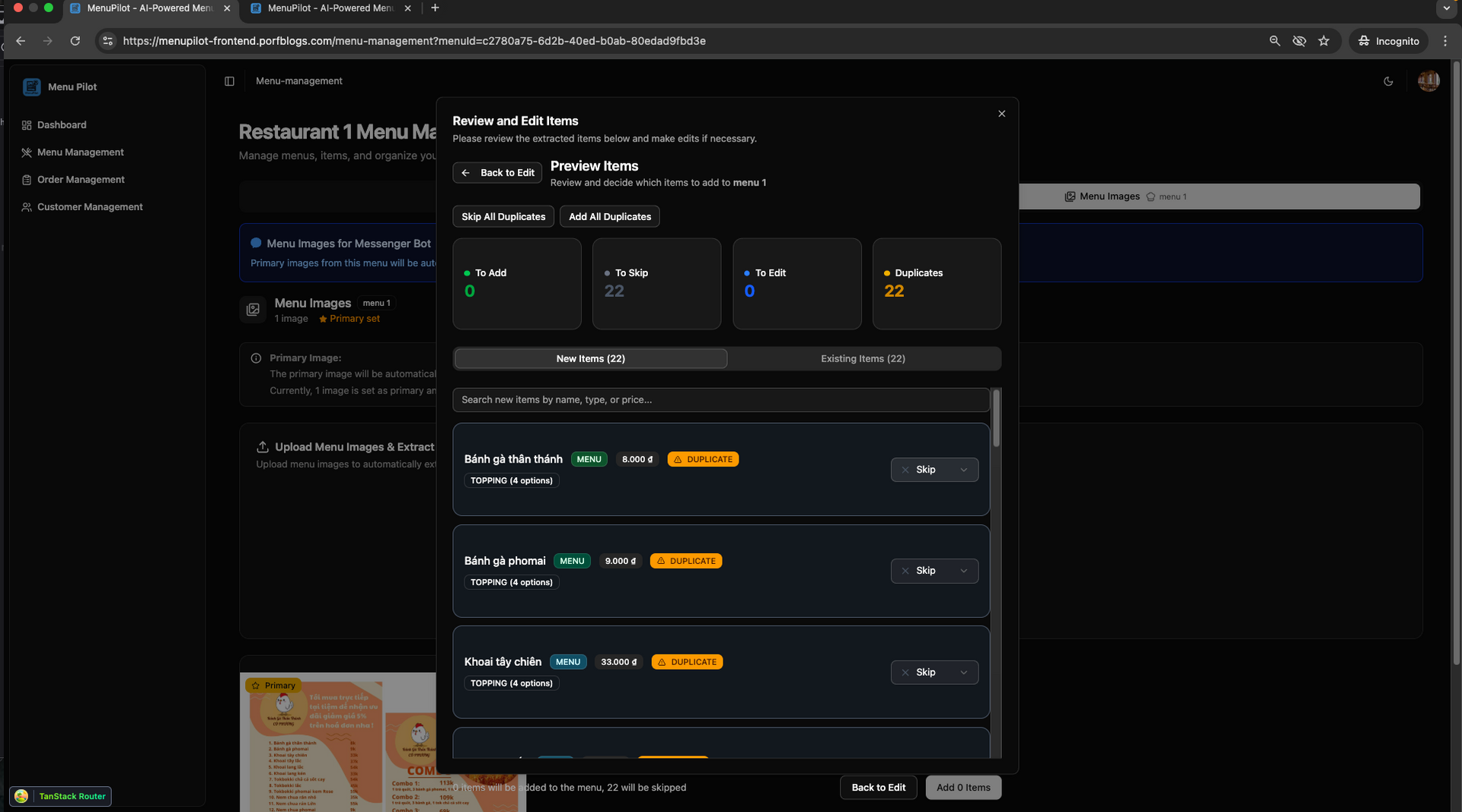Toggle the sidebar panel icon
The image size is (1462, 812).
[229, 81]
